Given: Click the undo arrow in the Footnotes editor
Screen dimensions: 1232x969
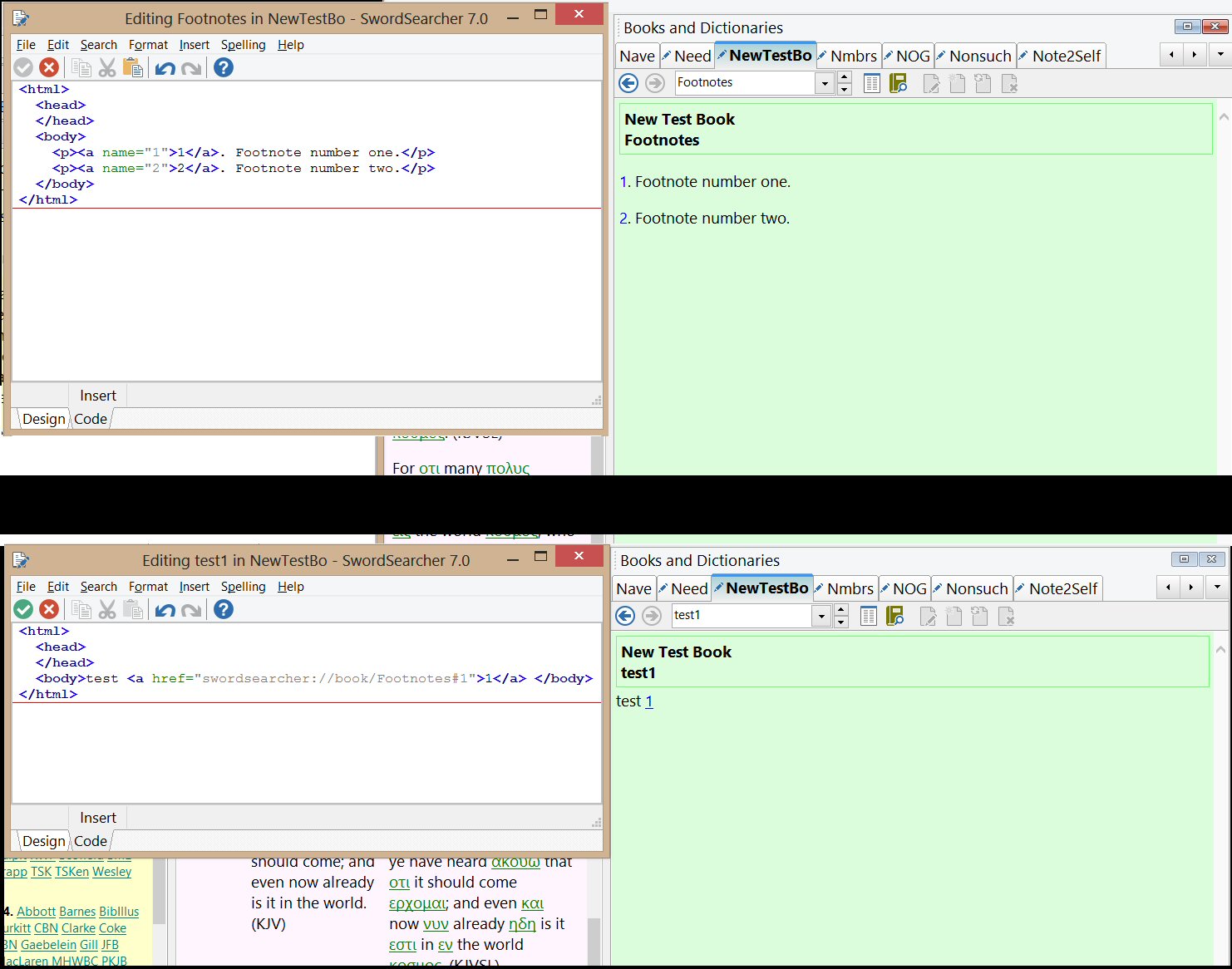Looking at the screenshot, I should tap(165, 68).
